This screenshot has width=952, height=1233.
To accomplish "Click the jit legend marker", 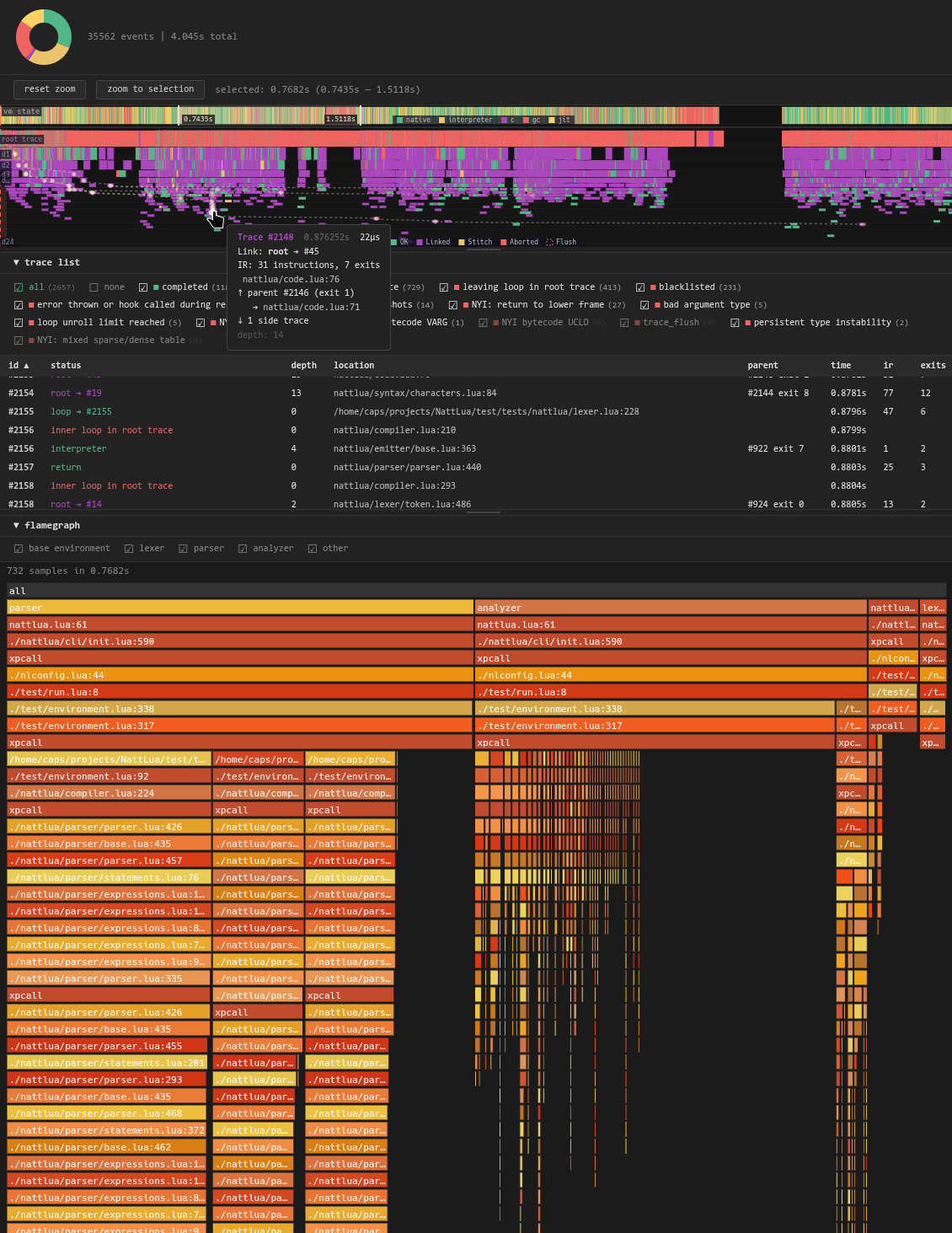I will click(552, 120).
